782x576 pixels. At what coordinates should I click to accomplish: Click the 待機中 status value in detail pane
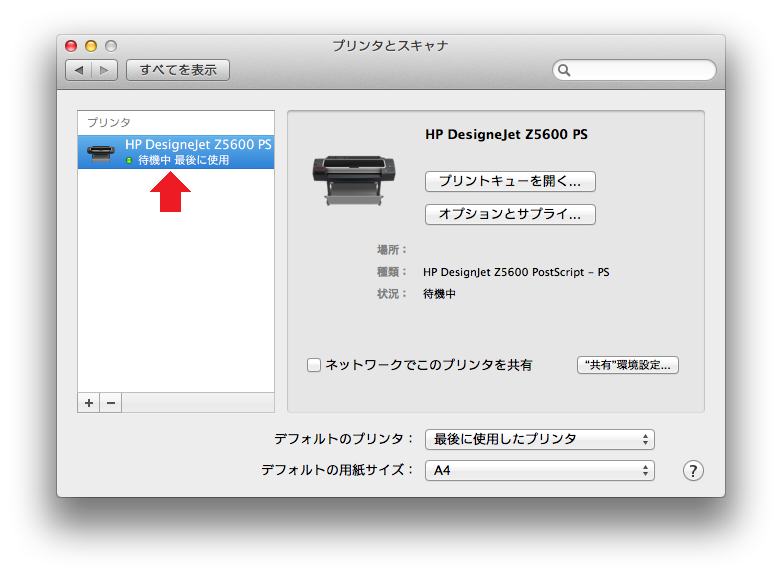click(439, 294)
